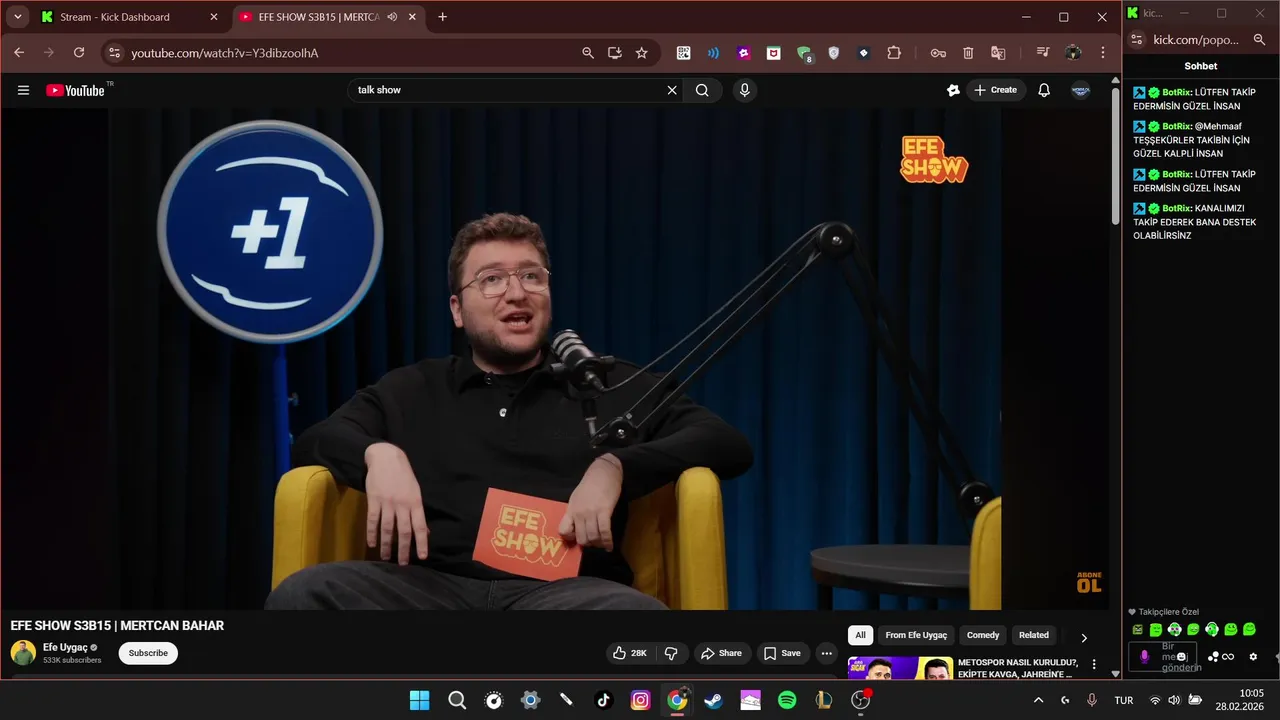Show more filter chips with the right chevron

1084,637
